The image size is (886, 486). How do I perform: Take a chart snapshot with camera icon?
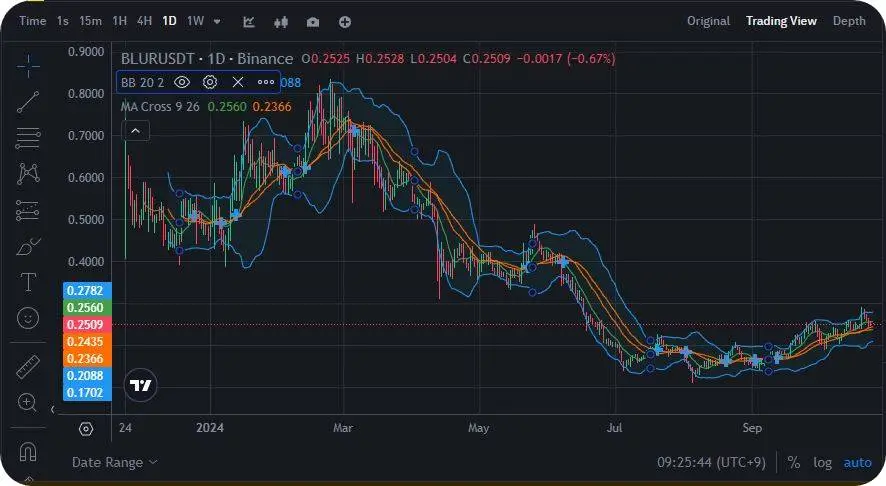[312, 22]
